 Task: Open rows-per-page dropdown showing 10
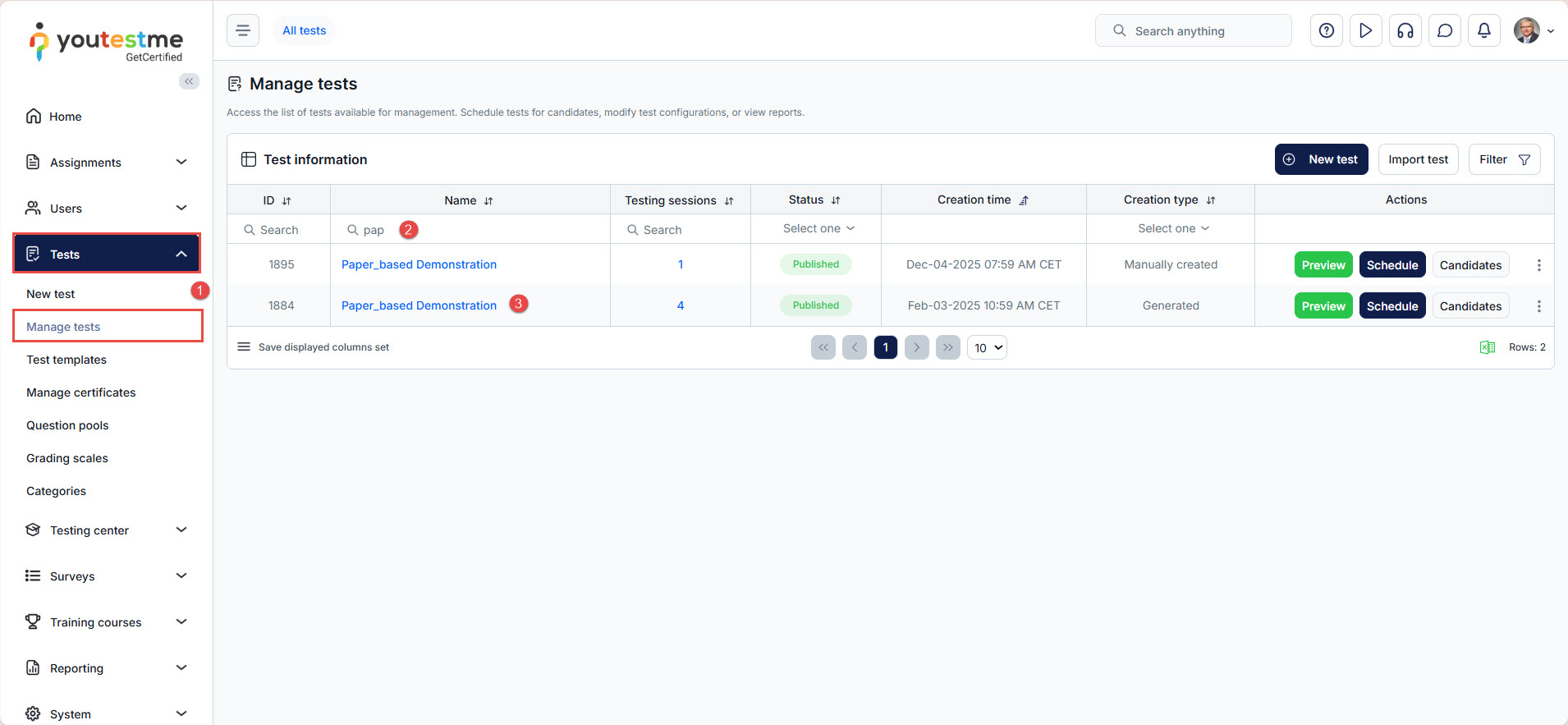click(x=987, y=347)
